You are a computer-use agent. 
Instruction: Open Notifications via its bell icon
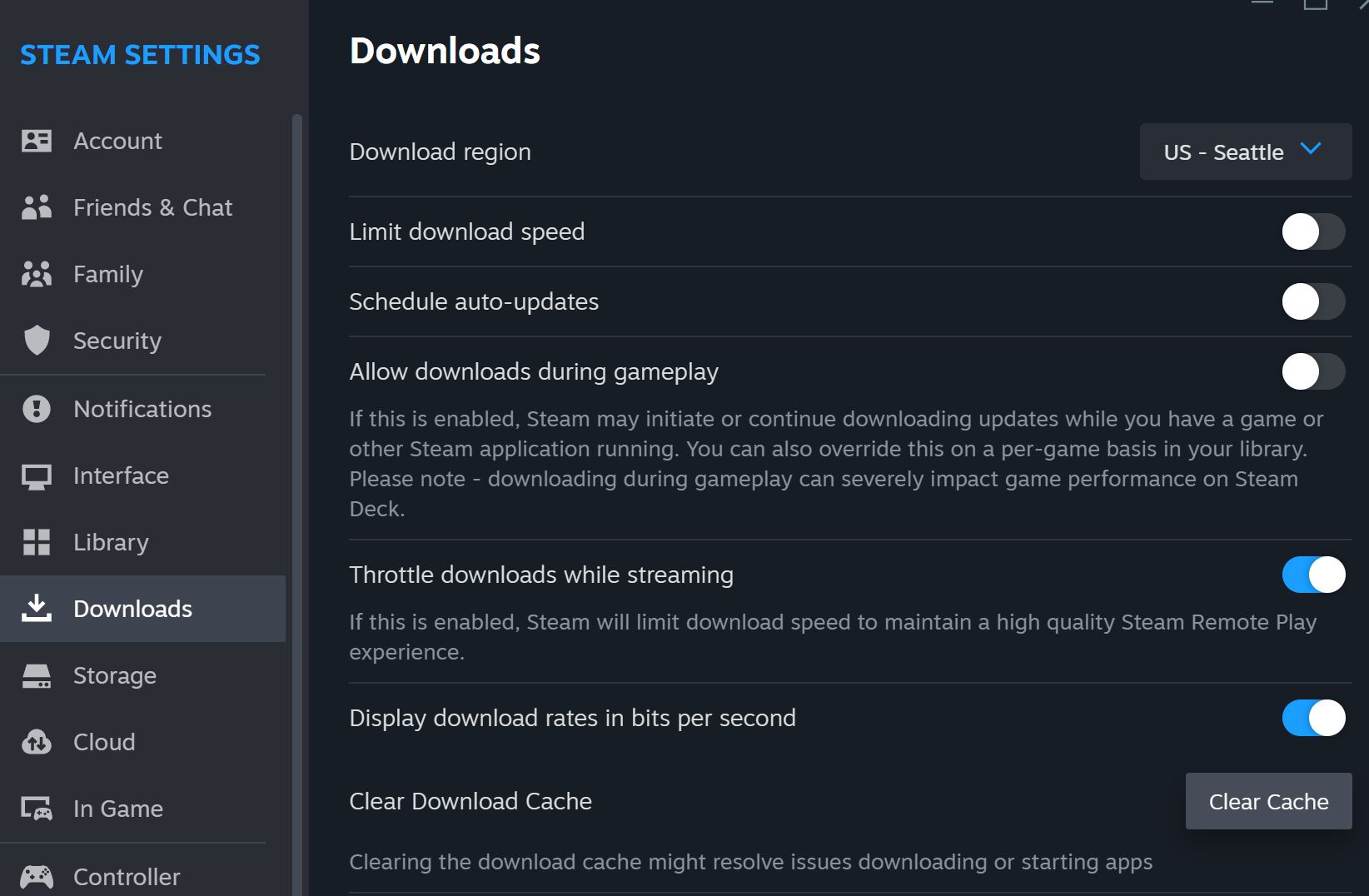[37, 409]
